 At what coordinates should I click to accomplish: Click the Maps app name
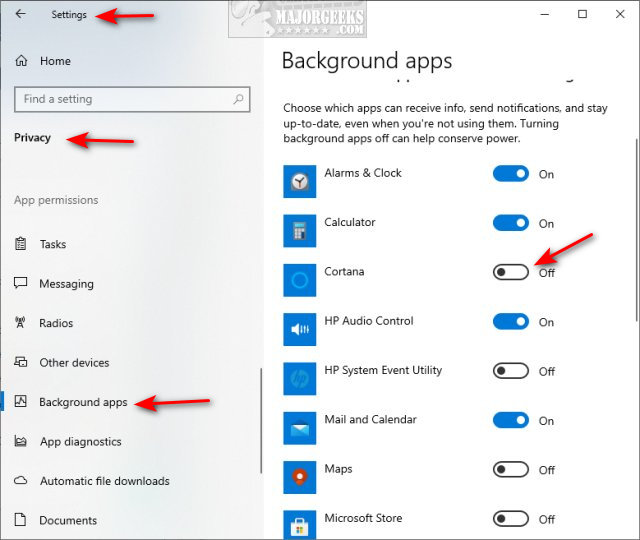(338, 469)
